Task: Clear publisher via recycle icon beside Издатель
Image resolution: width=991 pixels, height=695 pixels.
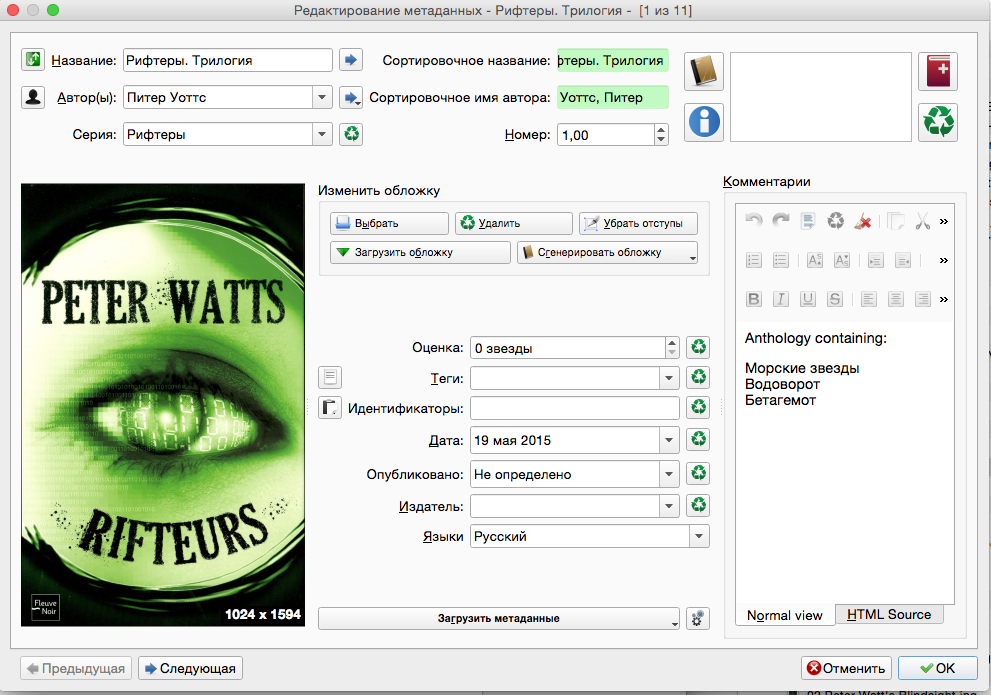Action: pyautogui.click(x=698, y=505)
